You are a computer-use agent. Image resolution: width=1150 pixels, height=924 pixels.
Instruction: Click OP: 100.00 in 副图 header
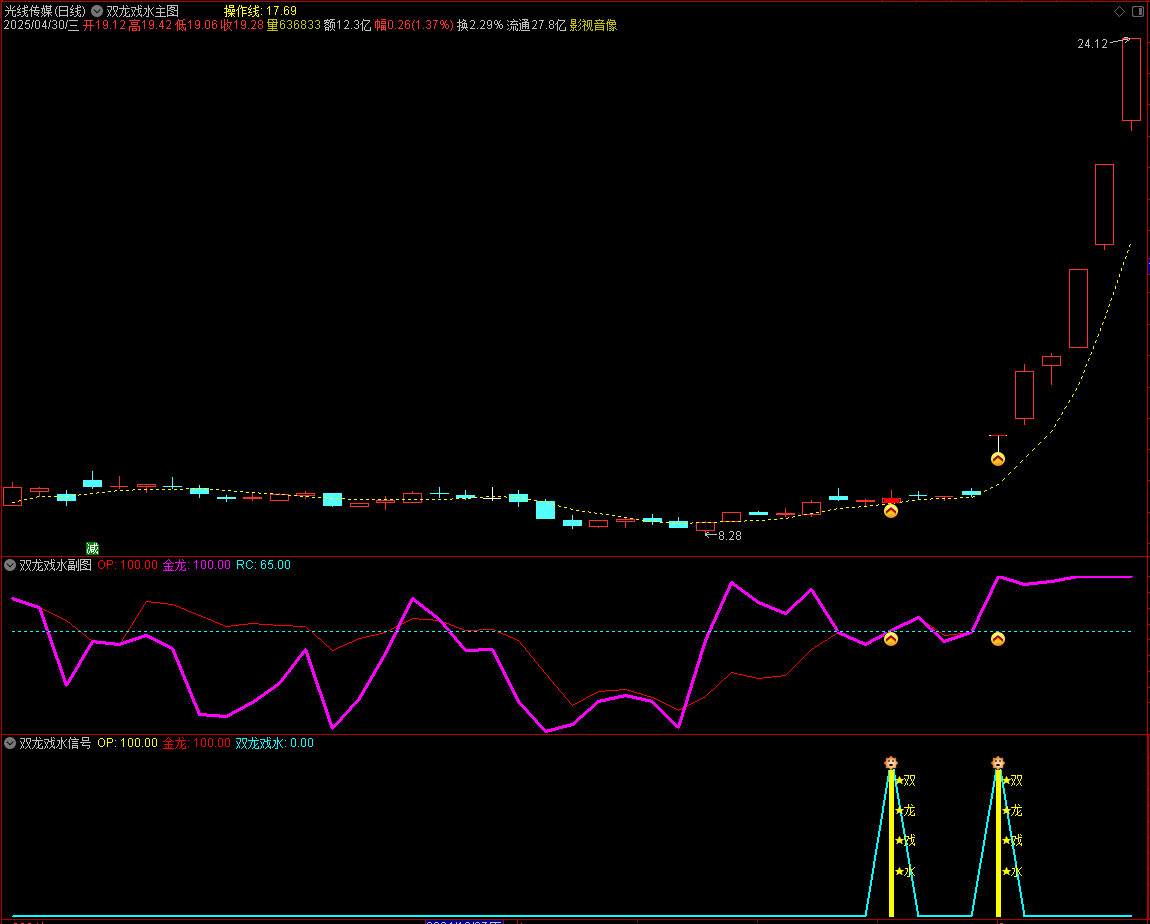[127, 565]
